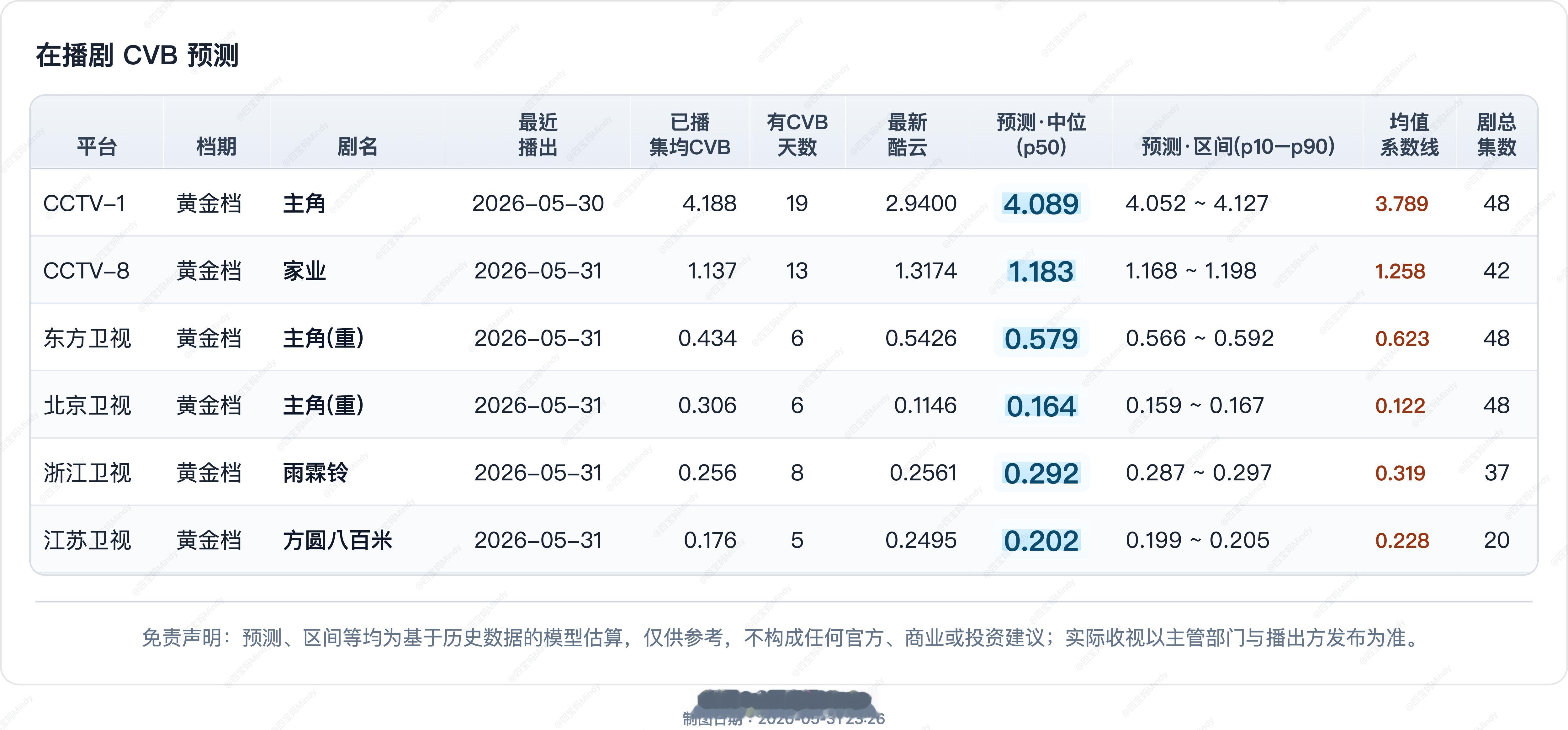Click the interval 0.287 ~ 0.297

1199,473
